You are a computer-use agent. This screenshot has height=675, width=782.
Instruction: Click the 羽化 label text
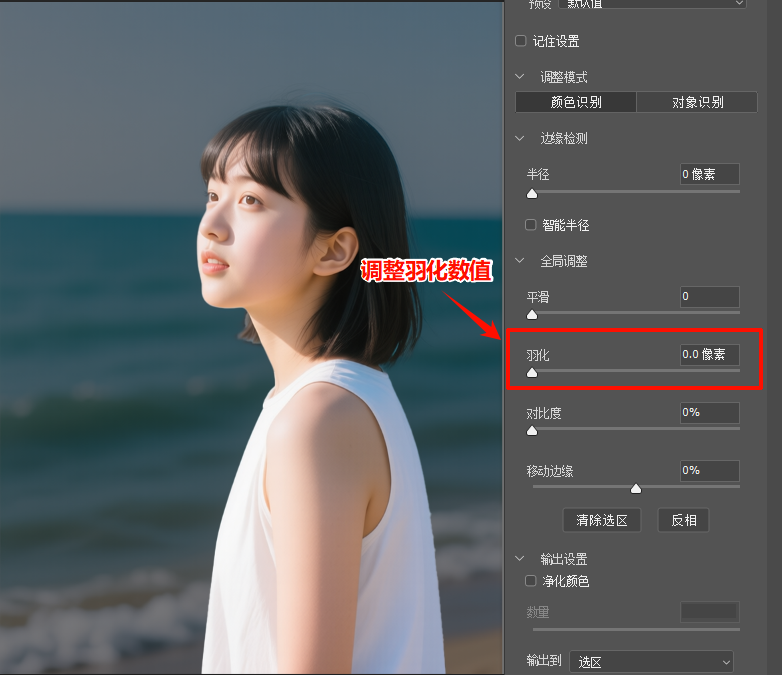point(538,355)
